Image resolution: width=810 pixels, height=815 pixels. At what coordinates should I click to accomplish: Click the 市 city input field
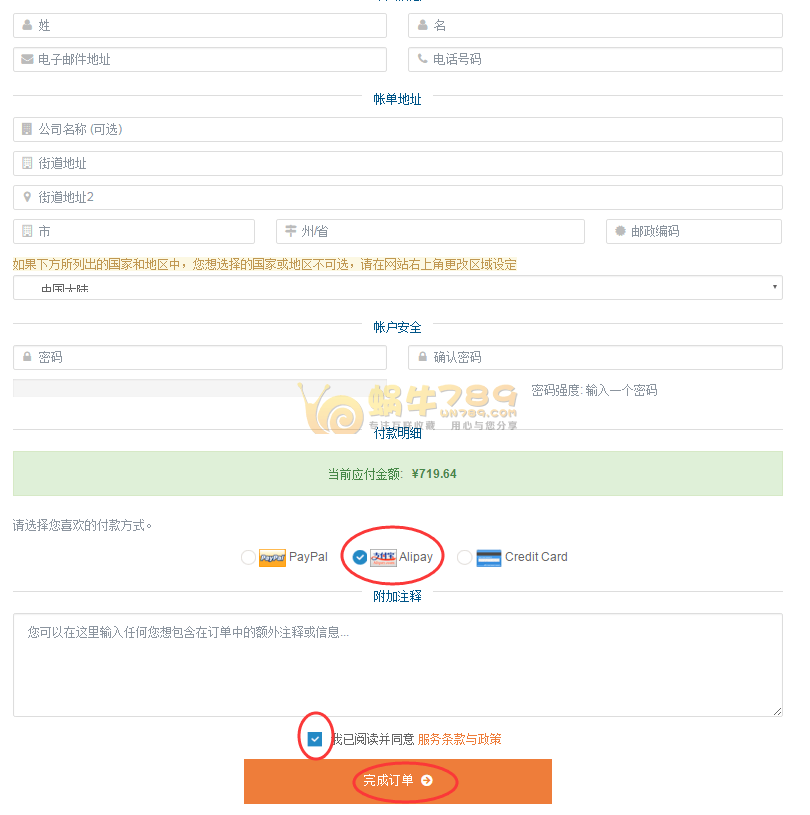tap(134, 231)
